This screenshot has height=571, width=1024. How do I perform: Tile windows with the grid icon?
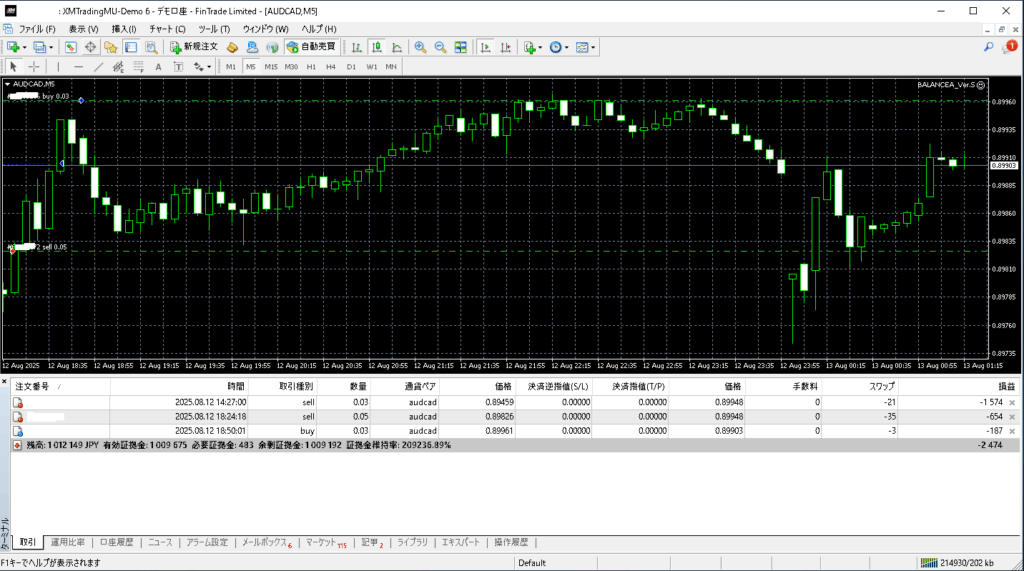pos(460,47)
